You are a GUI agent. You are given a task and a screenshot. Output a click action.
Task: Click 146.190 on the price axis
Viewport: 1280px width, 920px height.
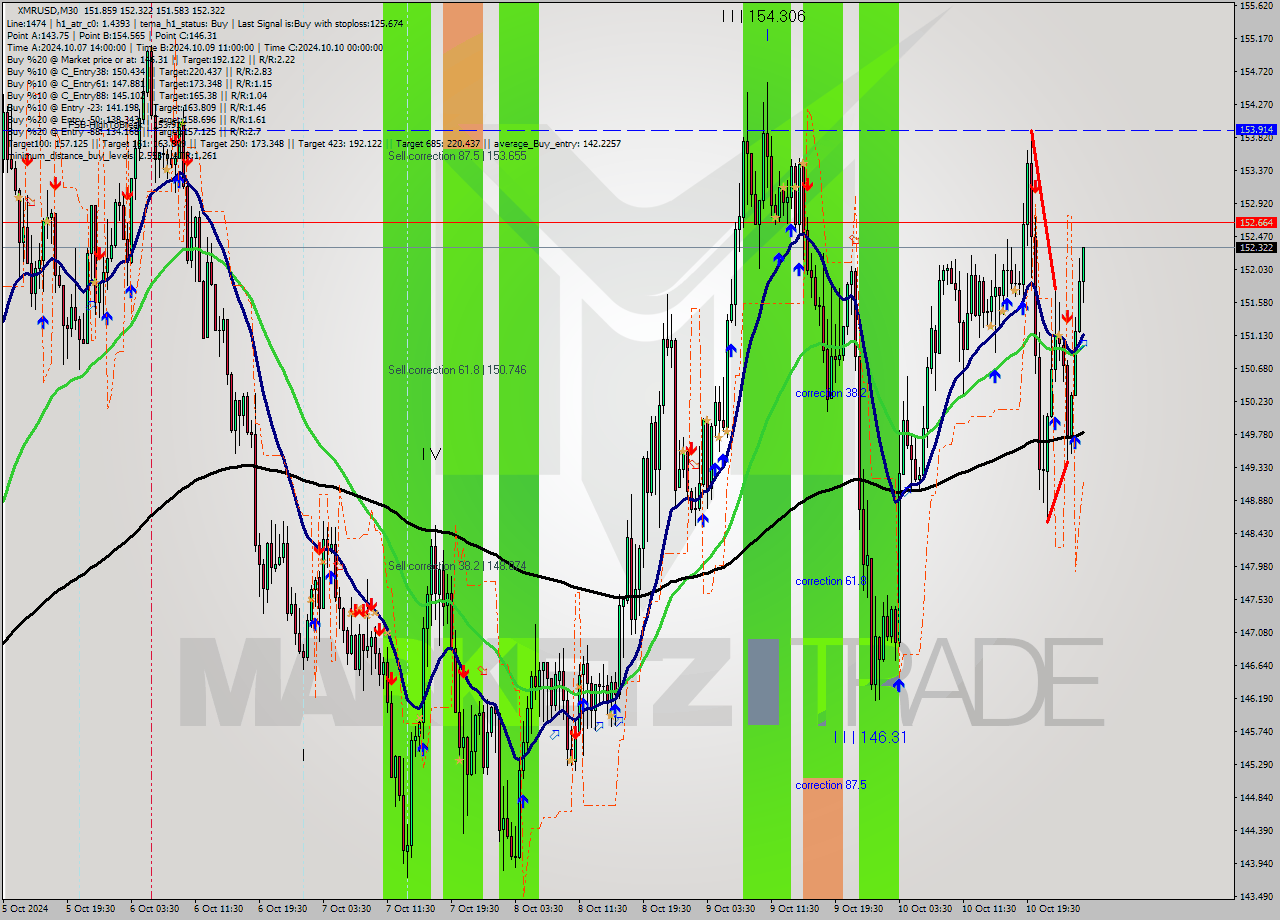[1256, 699]
